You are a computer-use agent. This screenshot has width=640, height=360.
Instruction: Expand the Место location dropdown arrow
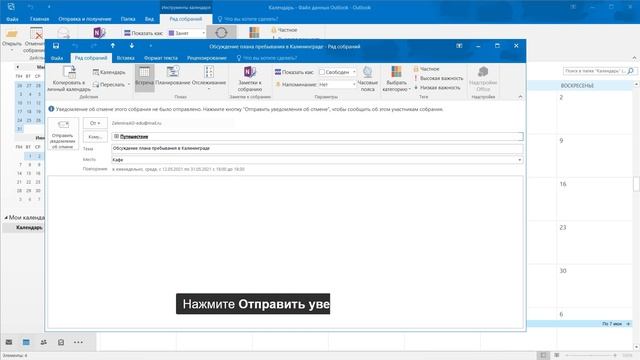coord(520,160)
